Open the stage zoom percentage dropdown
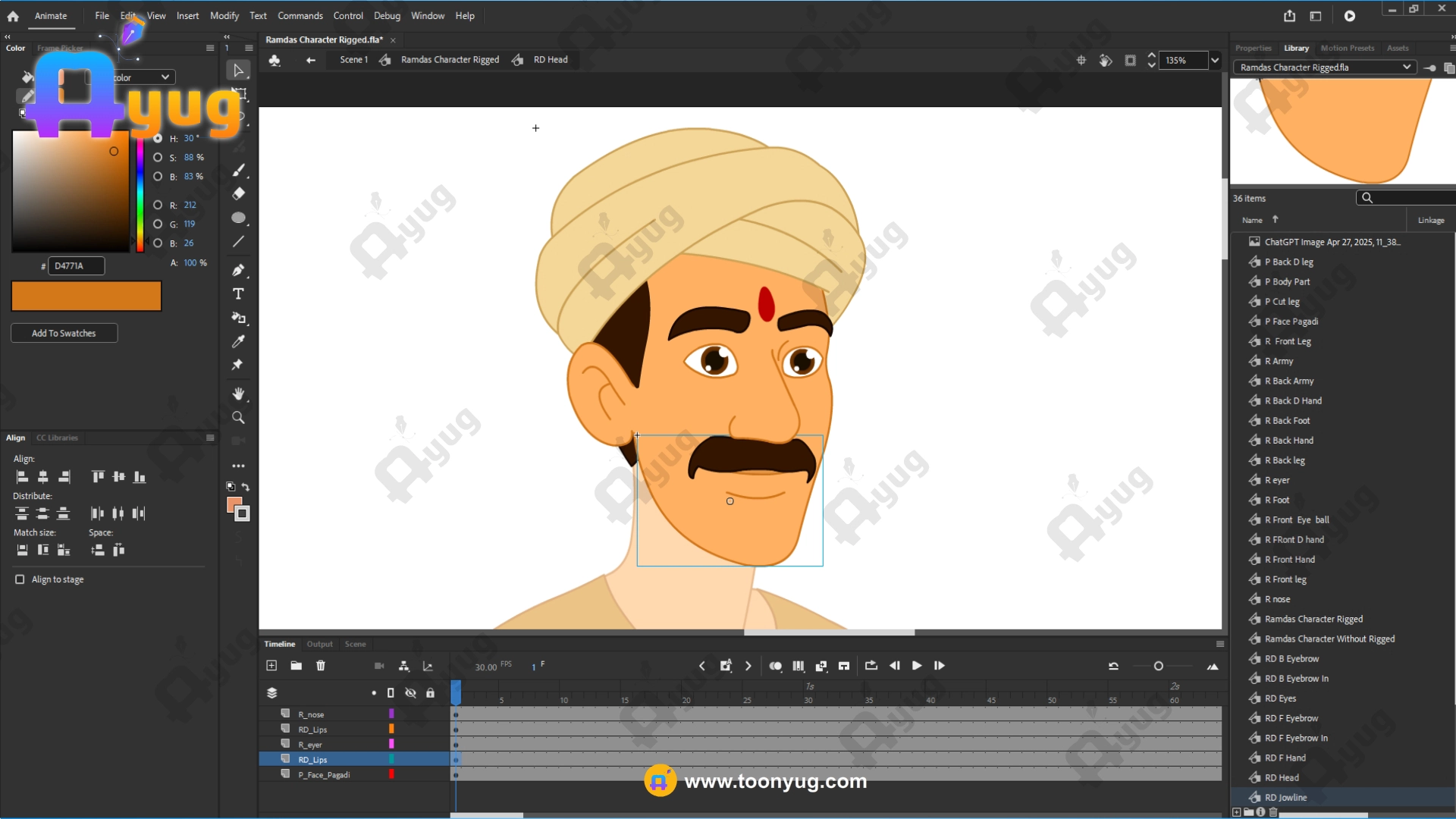 pos(1215,60)
